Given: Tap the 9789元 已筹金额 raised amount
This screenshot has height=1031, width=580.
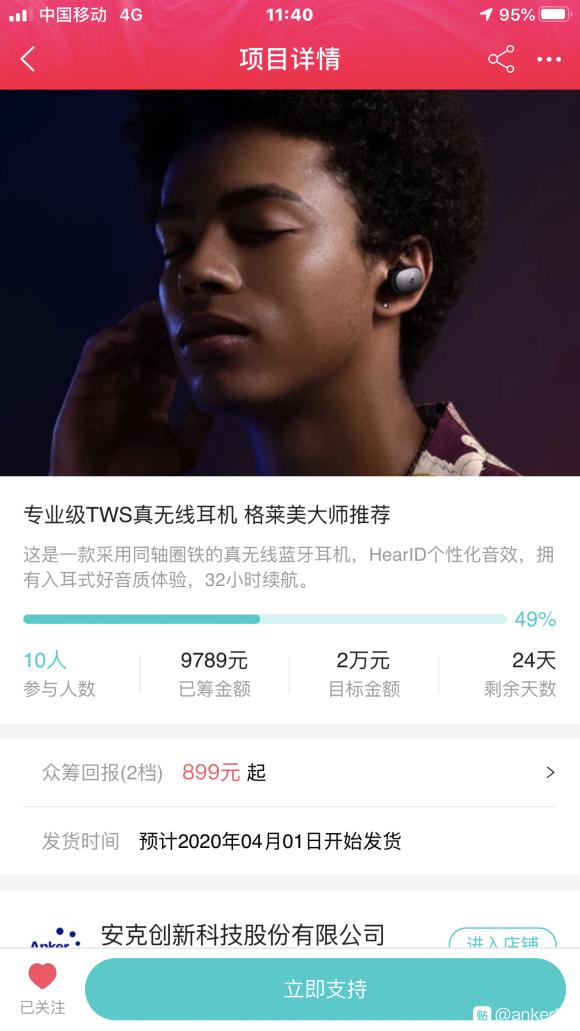Looking at the screenshot, I should (x=214, y=674).
